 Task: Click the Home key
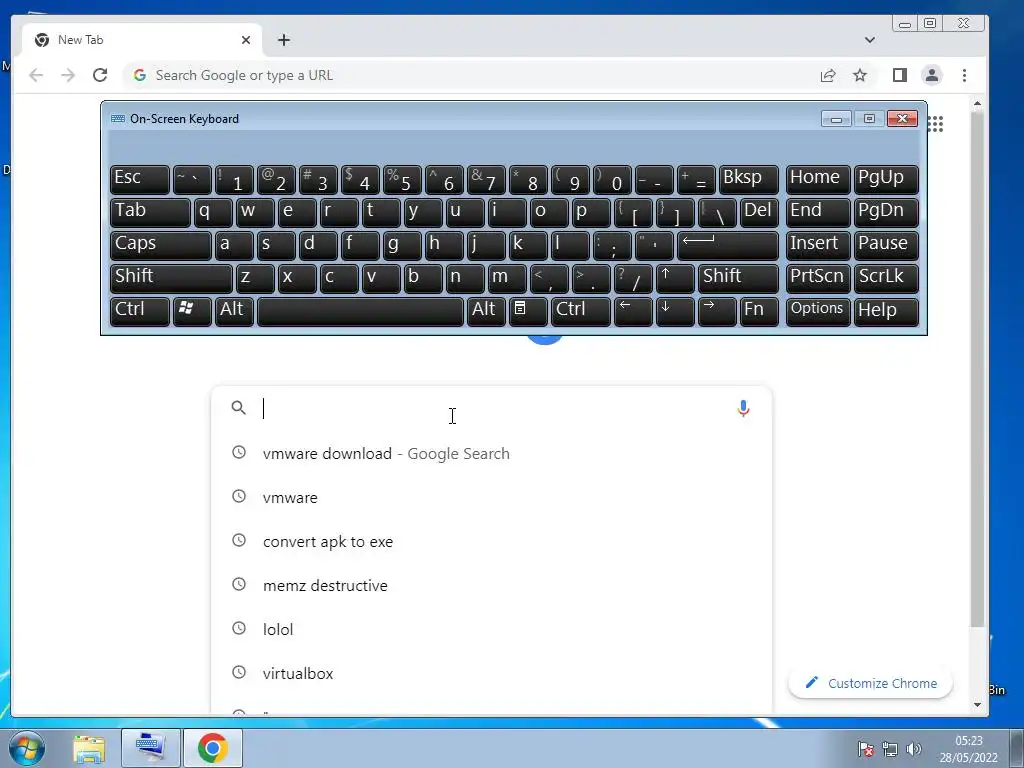tap(818, 179)
